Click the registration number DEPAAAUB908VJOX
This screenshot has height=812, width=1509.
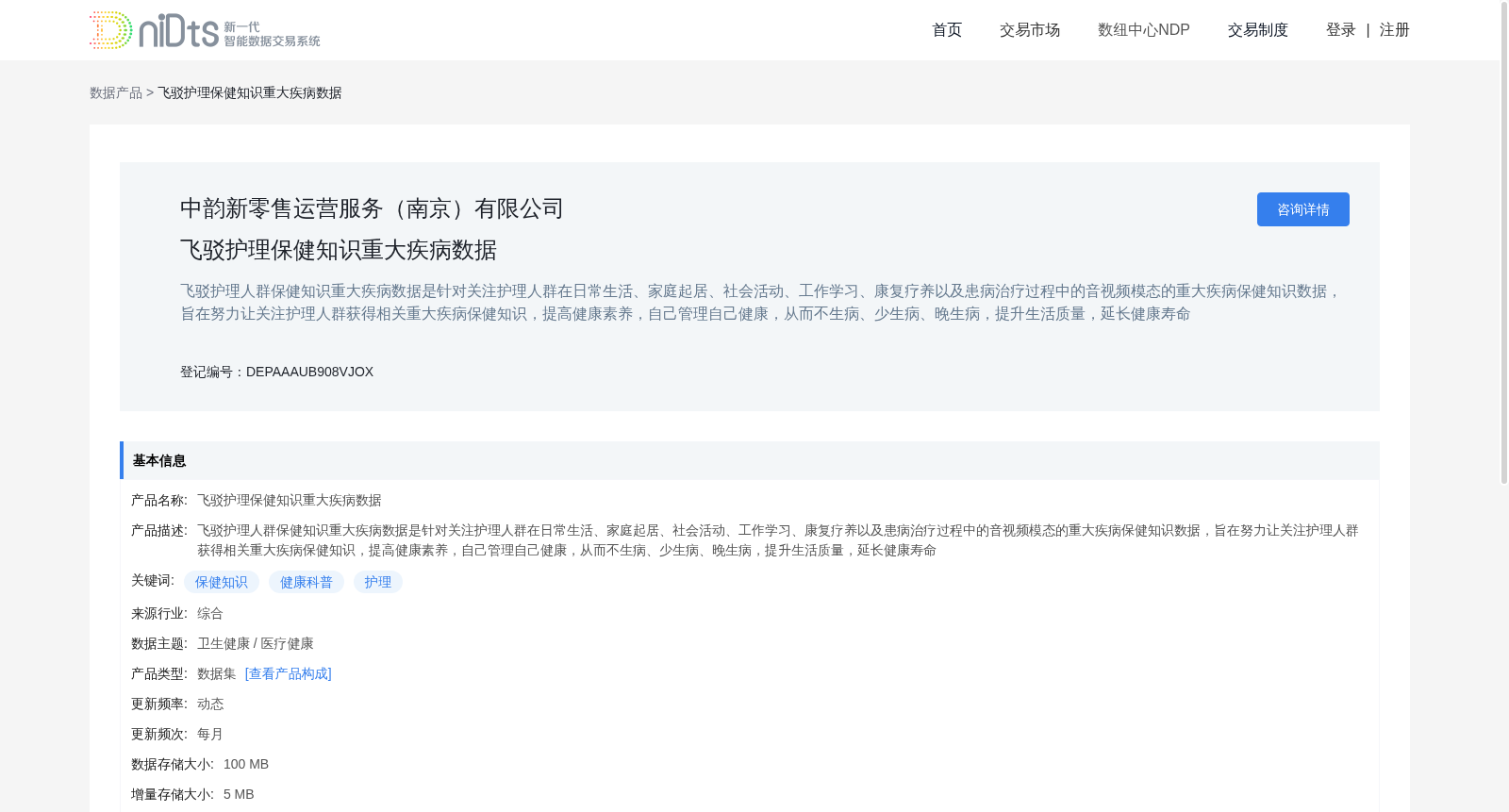coord(309,372)
